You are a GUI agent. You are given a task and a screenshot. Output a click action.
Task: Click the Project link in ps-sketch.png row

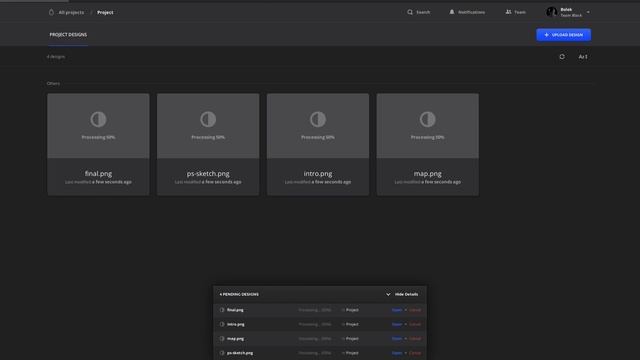tap(352, 353)
